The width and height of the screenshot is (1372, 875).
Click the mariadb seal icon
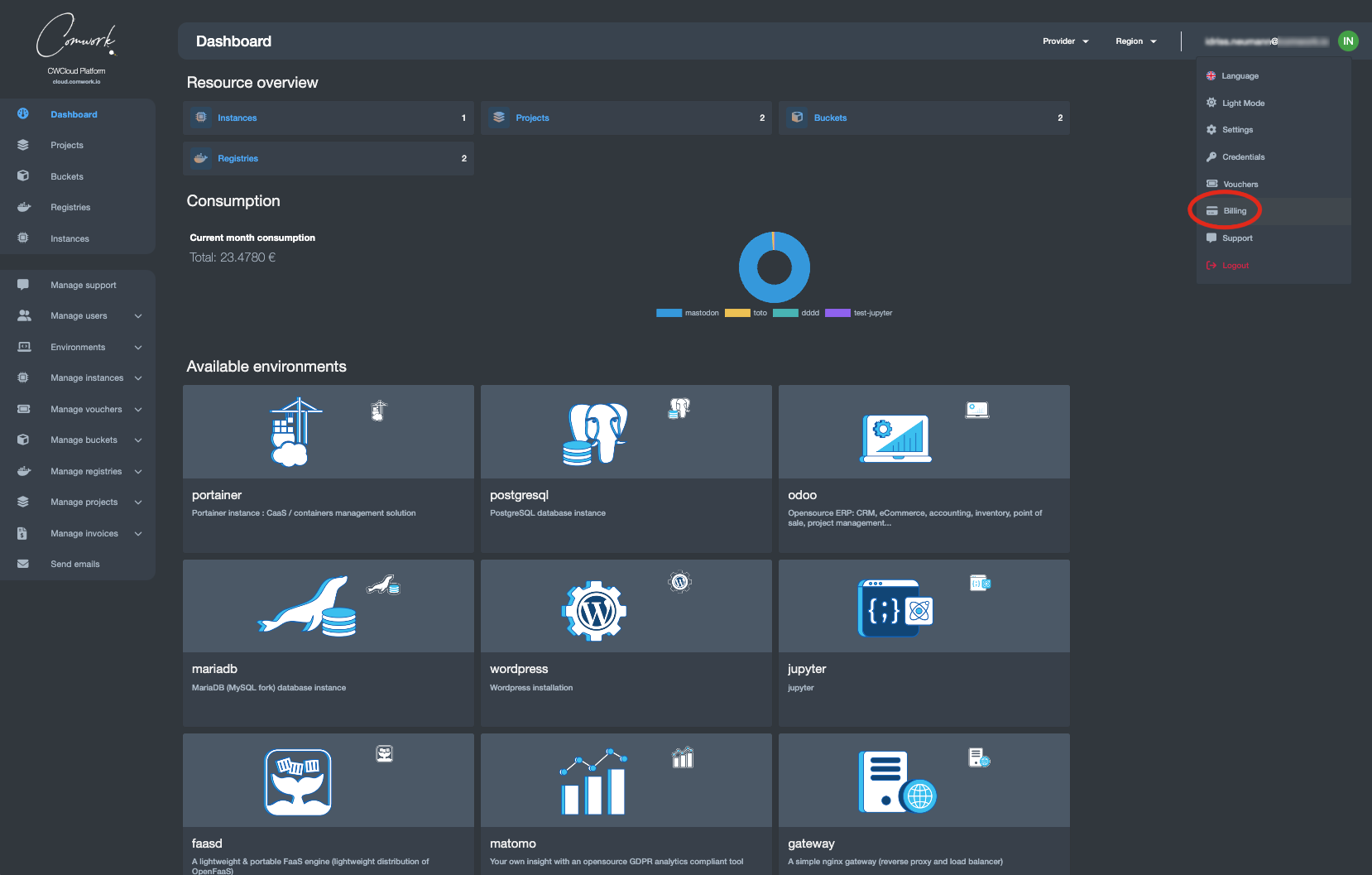click(x=308, y=607)
